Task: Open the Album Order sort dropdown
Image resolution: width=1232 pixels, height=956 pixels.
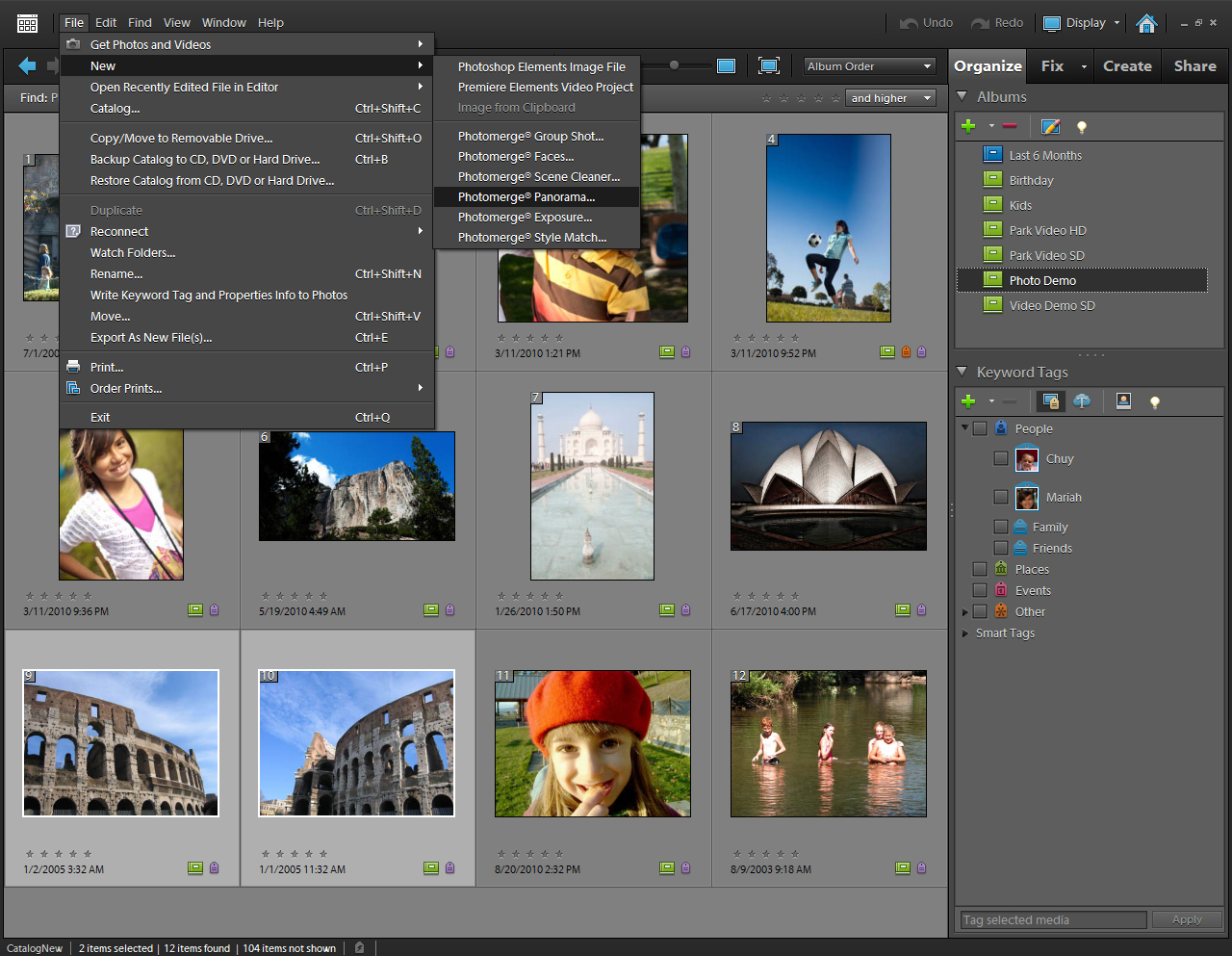Action: [869, 66]
